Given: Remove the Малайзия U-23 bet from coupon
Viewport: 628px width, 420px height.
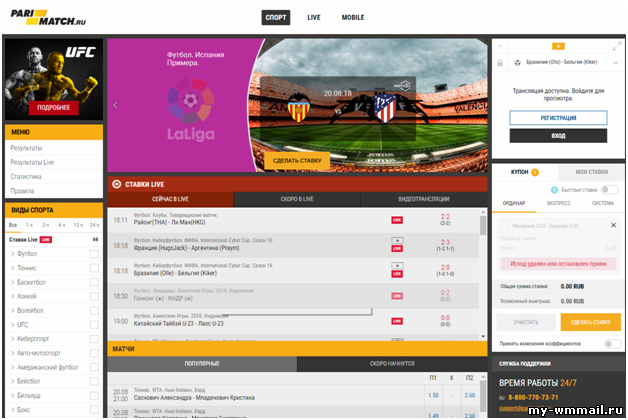Looking at the screenshot, I should coord(613,225).
